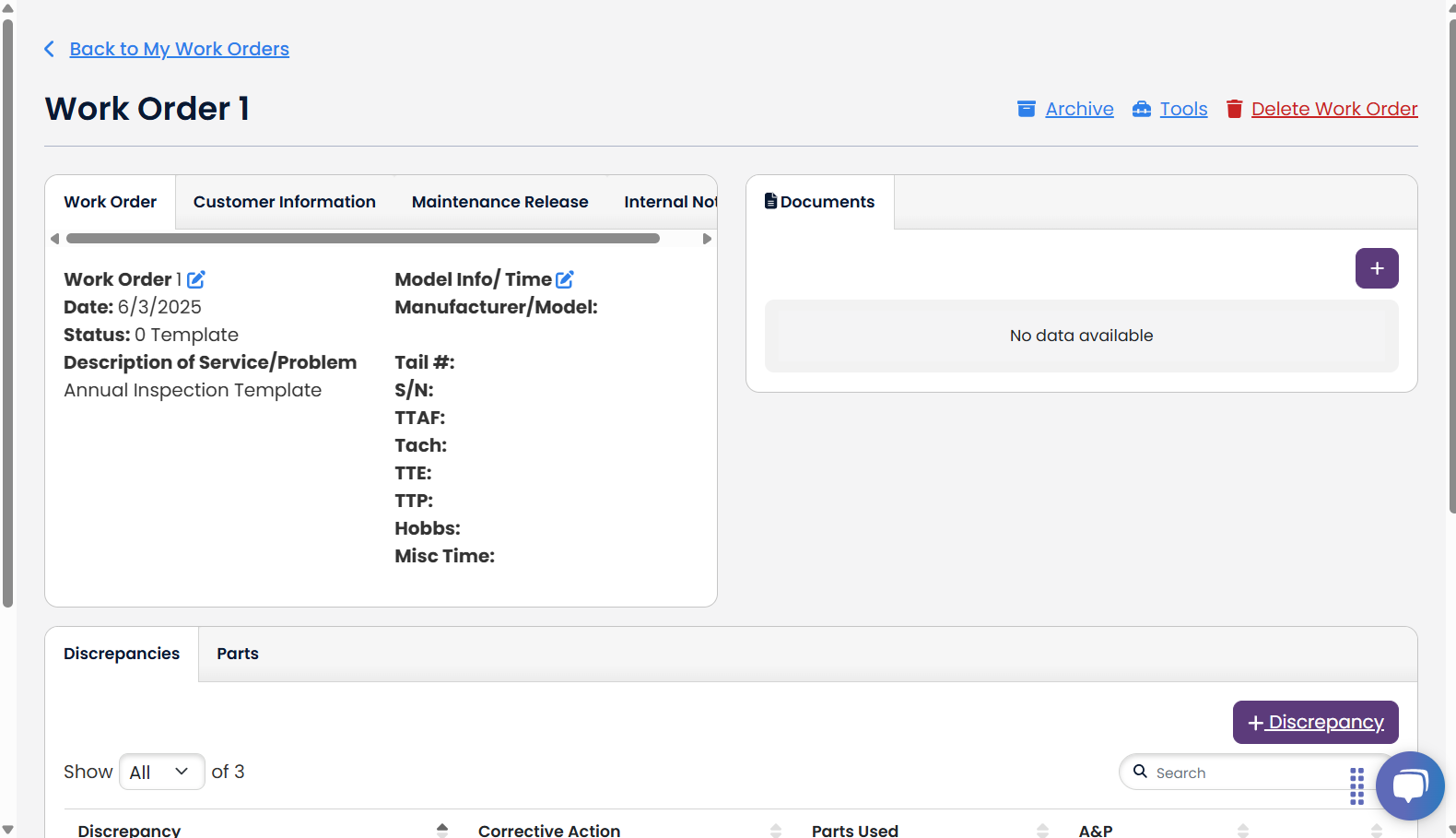The image size is (1456, 838).
Task: Click the edit icon beside Work Order 1
Action: click(x=196, y=279)
